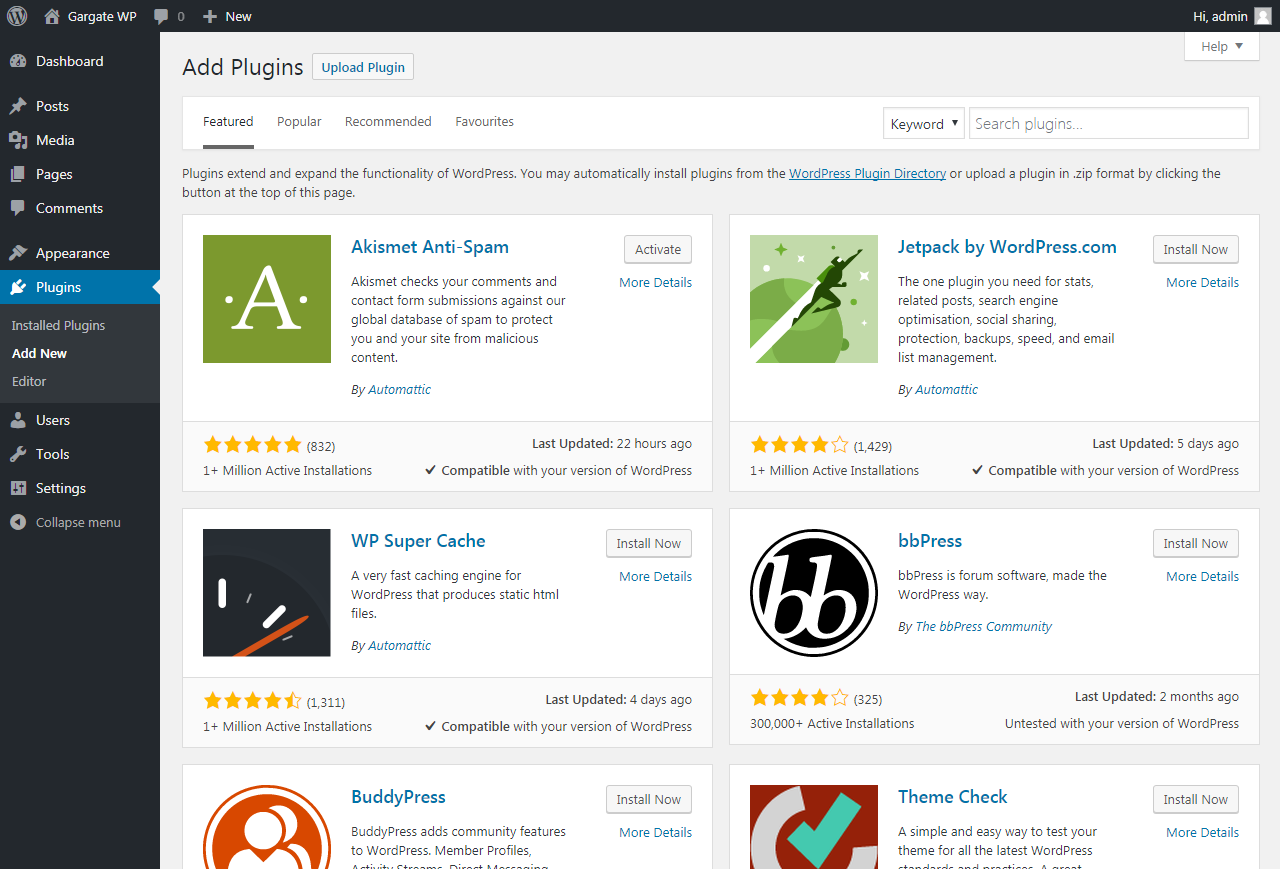Click the Dashboard gauge icon in sidebar

(18, 61)
